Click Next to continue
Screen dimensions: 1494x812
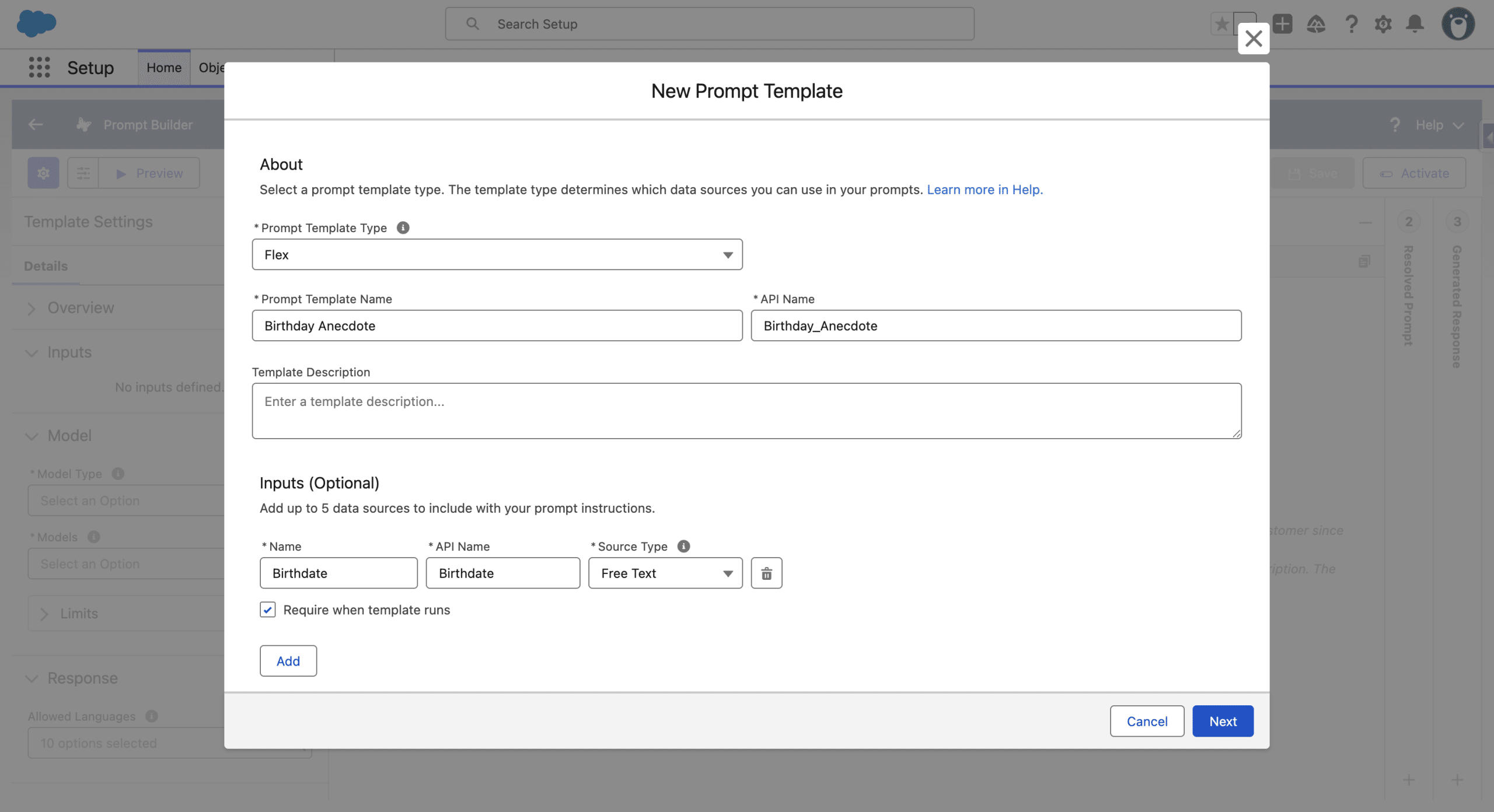(x=1223, y=722)
